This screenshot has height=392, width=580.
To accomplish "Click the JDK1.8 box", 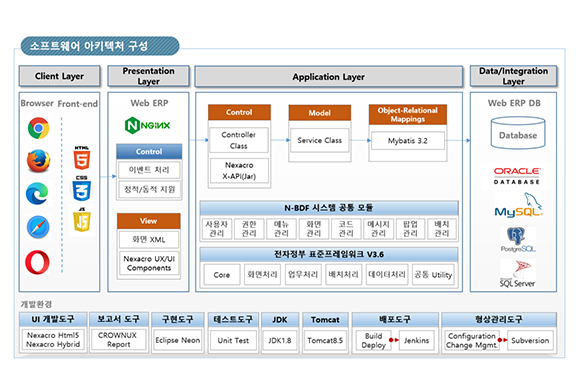I will (x=280, y=340).
